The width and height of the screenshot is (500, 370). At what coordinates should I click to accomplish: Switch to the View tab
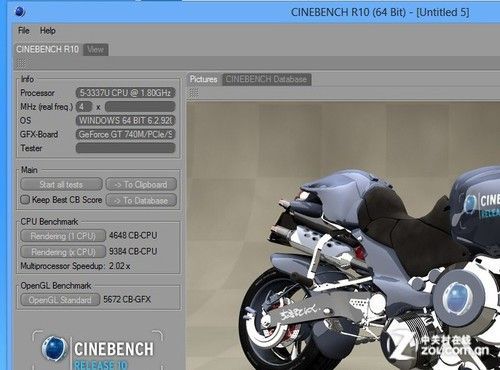click(x=95, y=50)
